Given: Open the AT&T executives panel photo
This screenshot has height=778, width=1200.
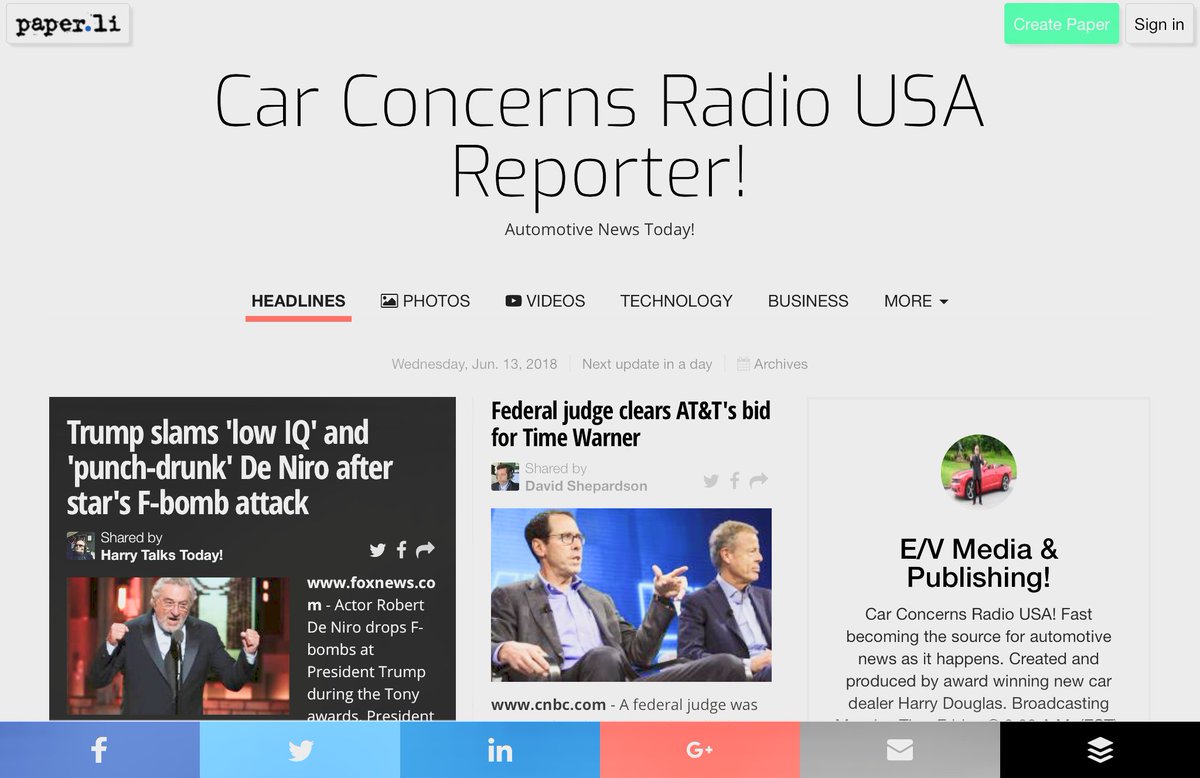Looking at the screenshot, I should [631, 595].
